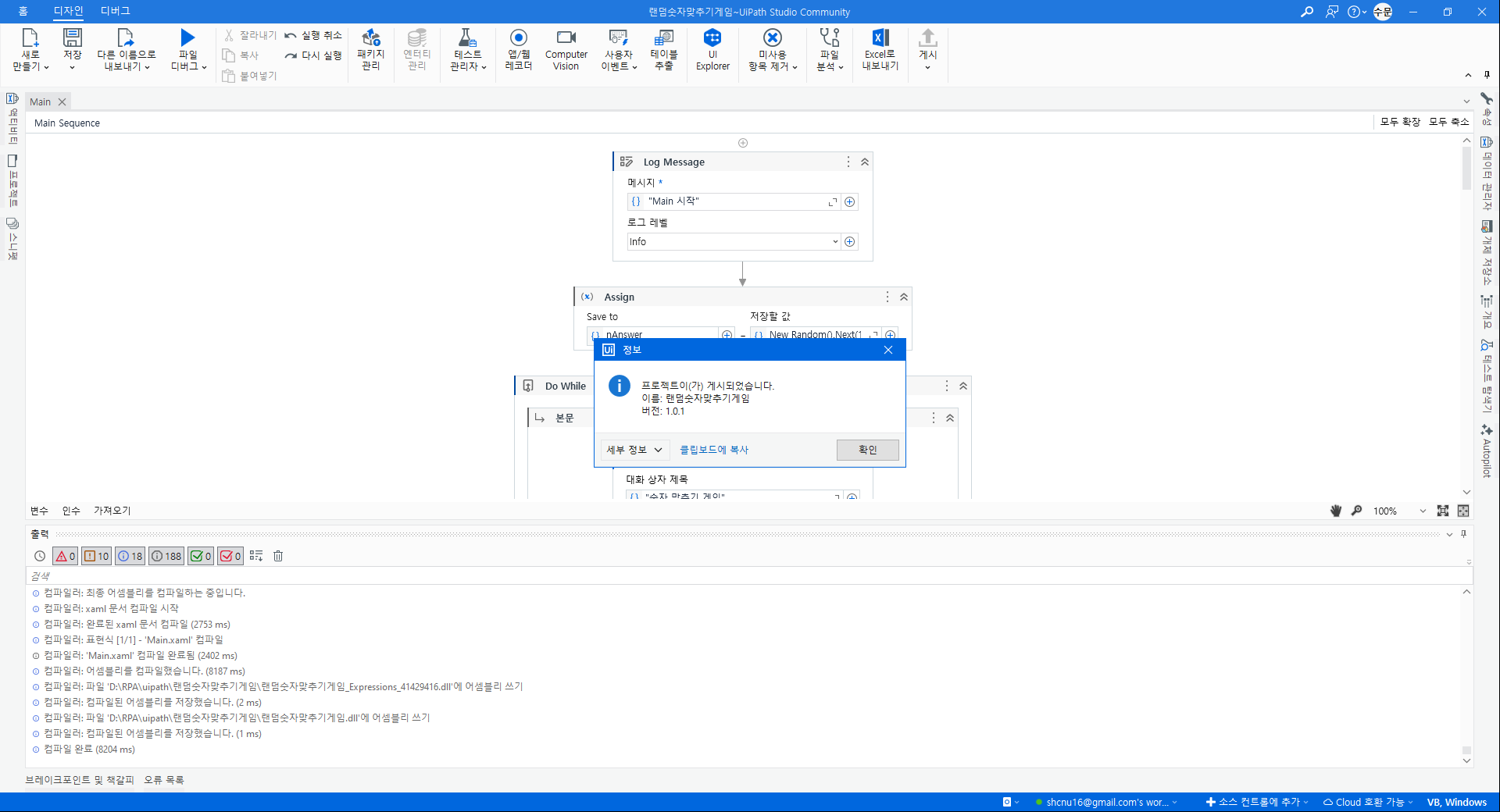Viewport: 1500px width, 812px height.
Task: Collapse the Log Message activity
Action: coord(865,162)
